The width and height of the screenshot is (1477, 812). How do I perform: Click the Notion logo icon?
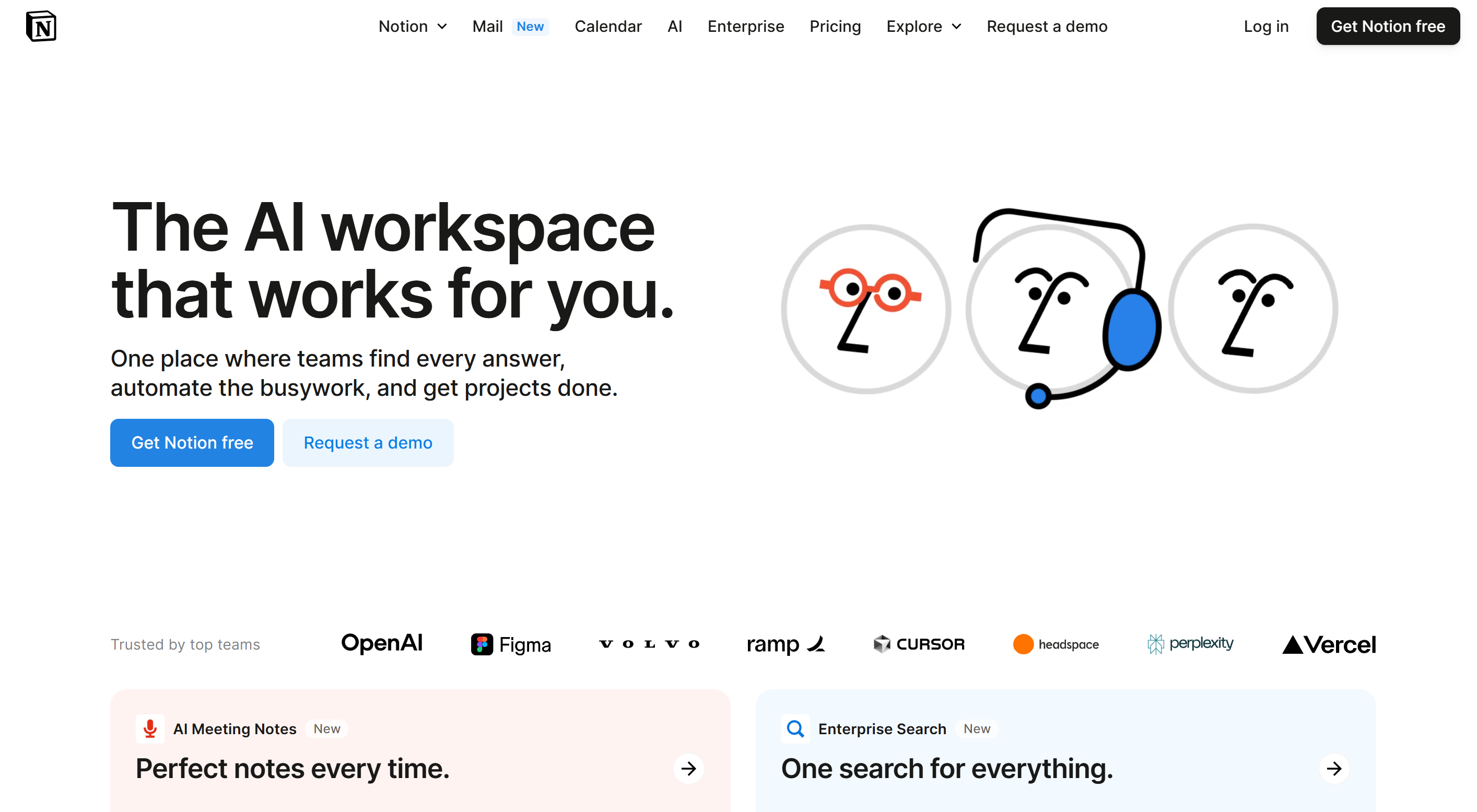tap(41, 27)
